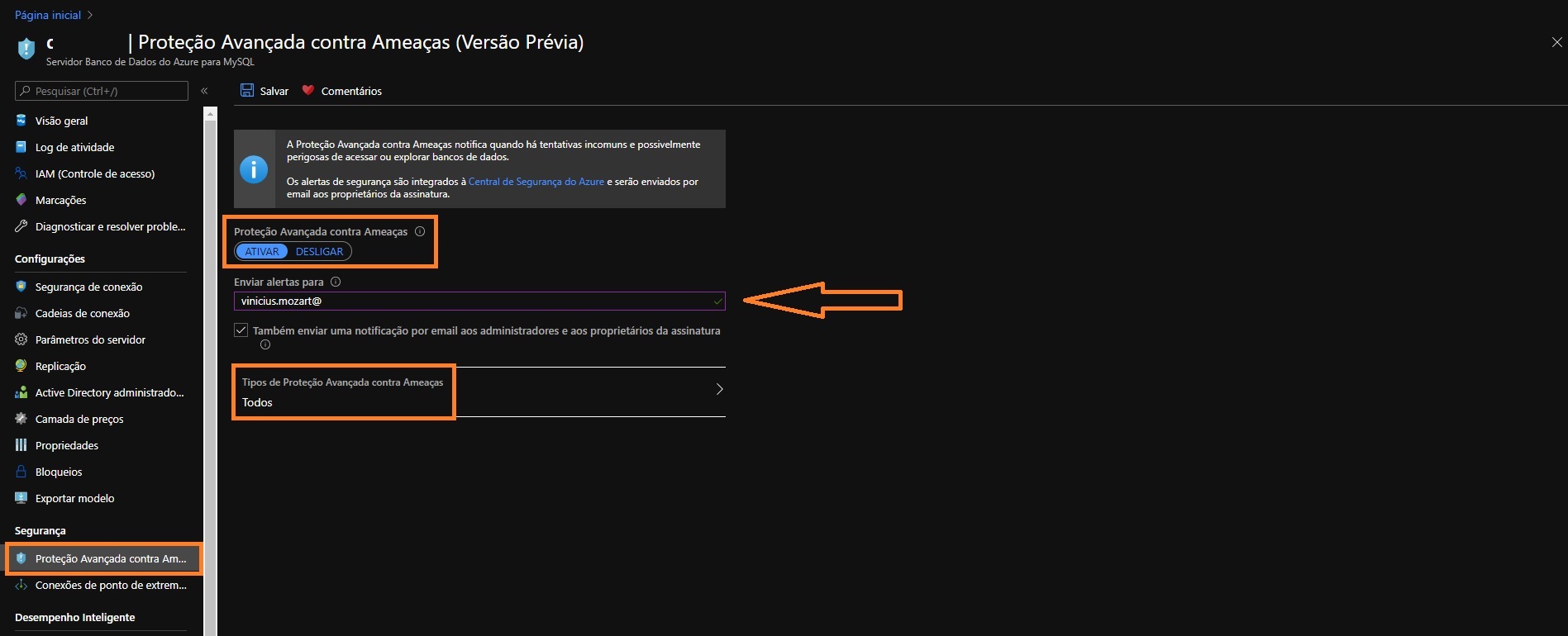Click the Salvar button
The height and width of the screenshot is (636, 1568).
click(x=265, y=91)
